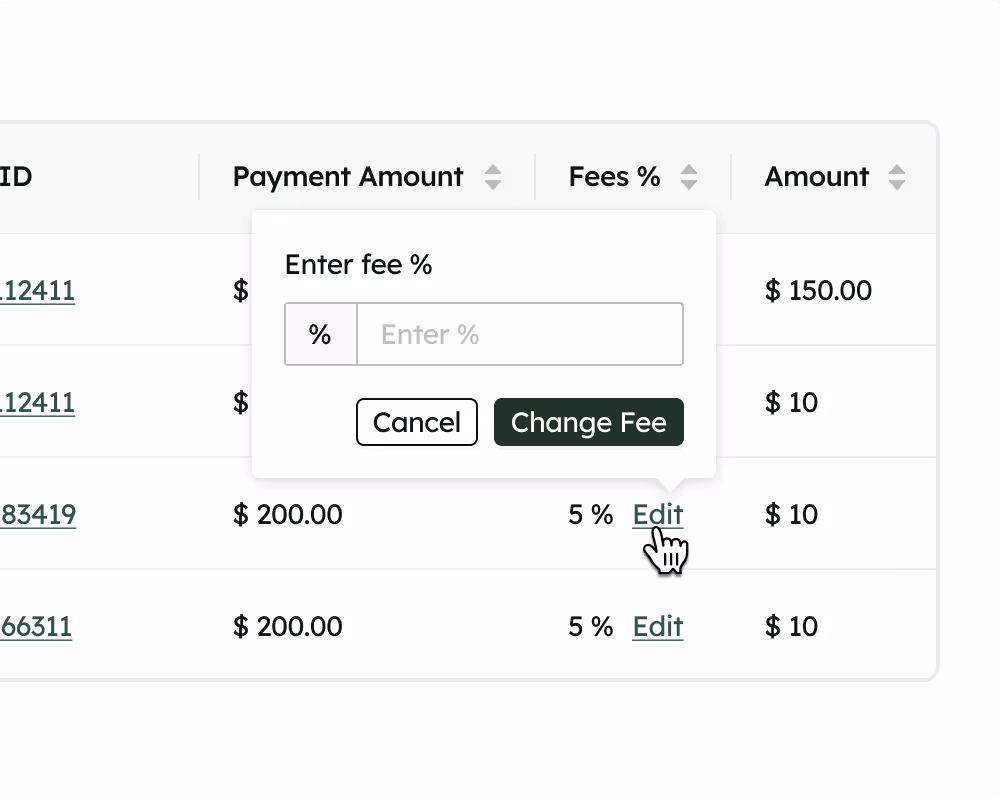This screenshot has width=1000, height=800.
Task: Click the Amount column sort arrows icon
Action: [896, 178]
